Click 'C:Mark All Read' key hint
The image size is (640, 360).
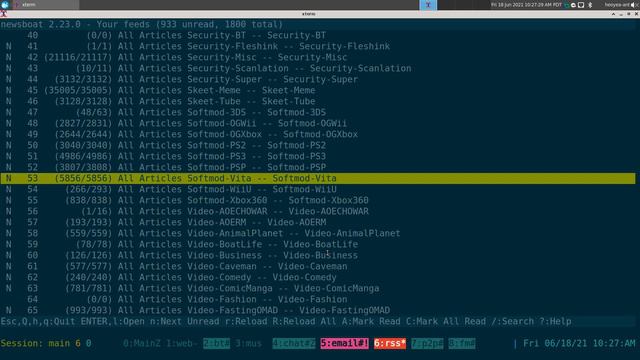pos(446,322)
